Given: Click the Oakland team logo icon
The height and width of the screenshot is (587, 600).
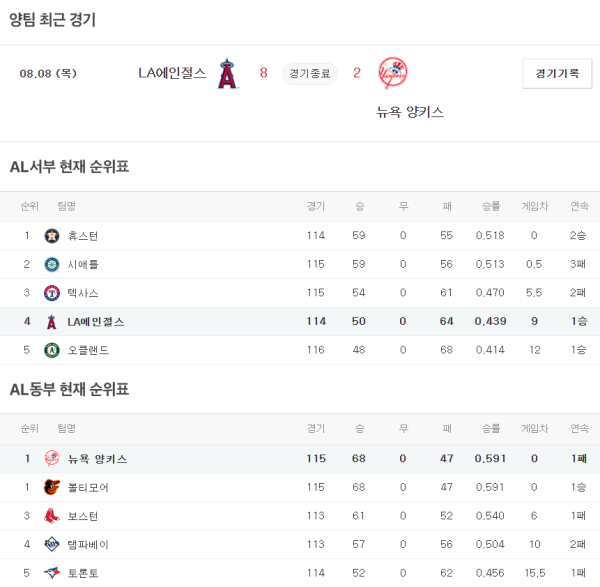Looking at the screenshot, I should tap(52, 351).
